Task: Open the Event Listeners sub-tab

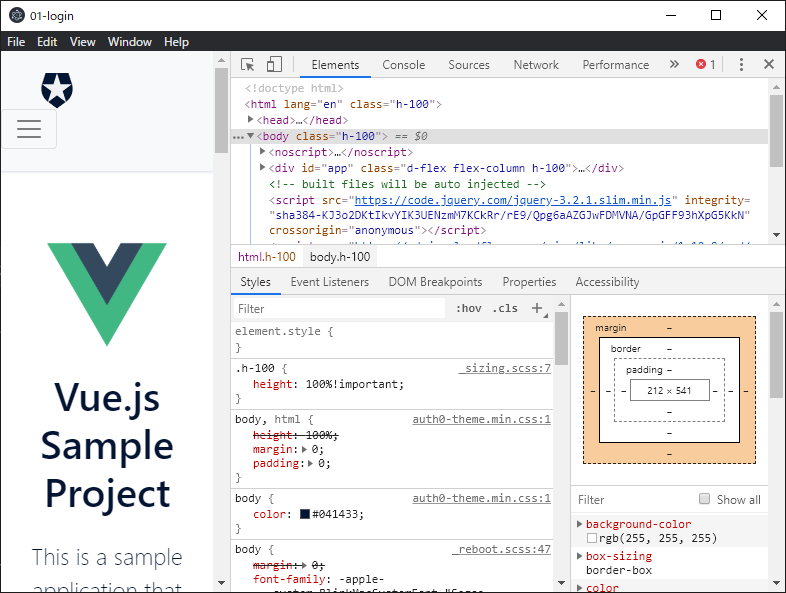Action: pyautogui.click(x=330, y=282)
